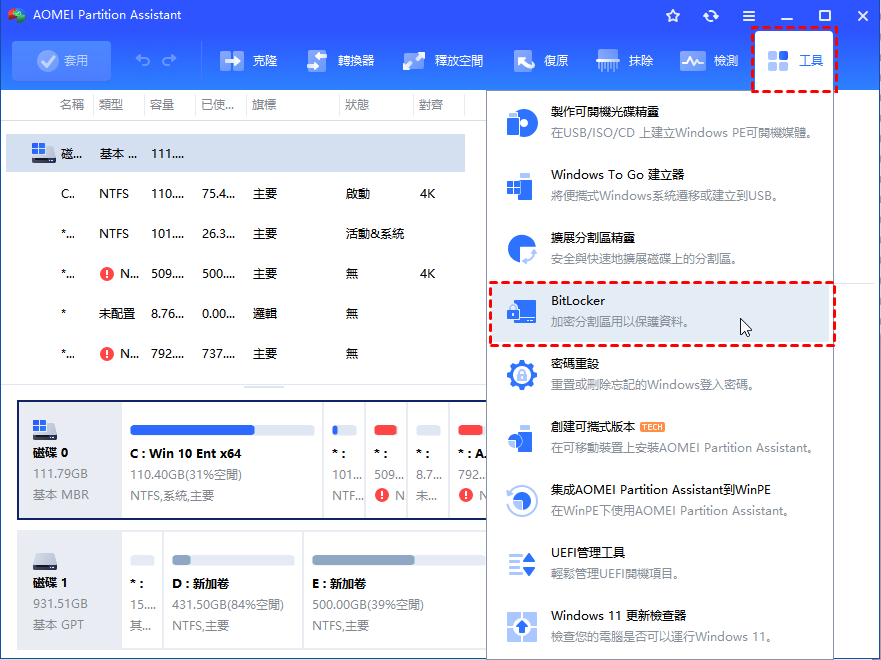The image size is (881, 660).
Task: Open the 抹除 wipe tool
Action: (x=624, y=61)
